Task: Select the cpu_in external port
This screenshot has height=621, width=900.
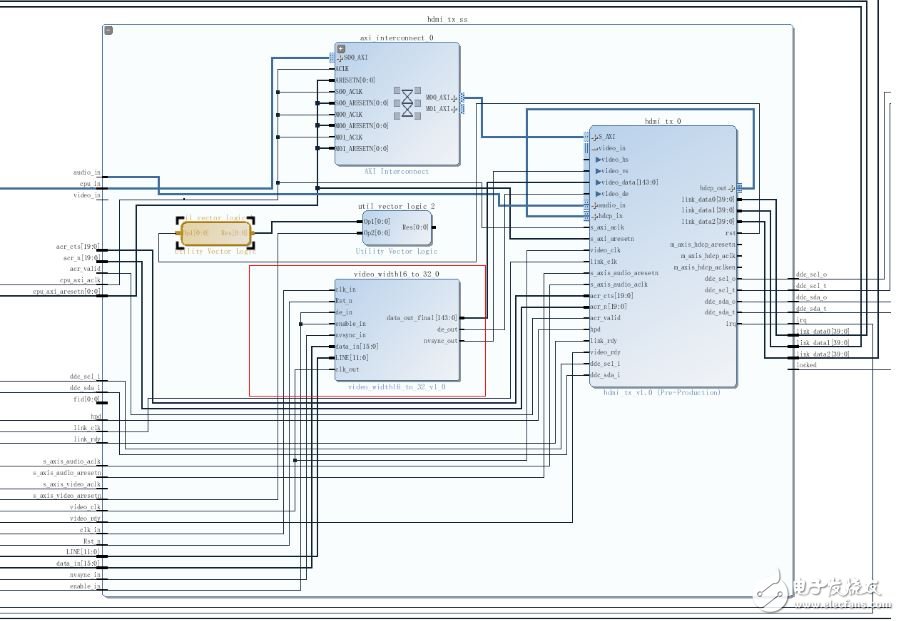Action: 90,184
